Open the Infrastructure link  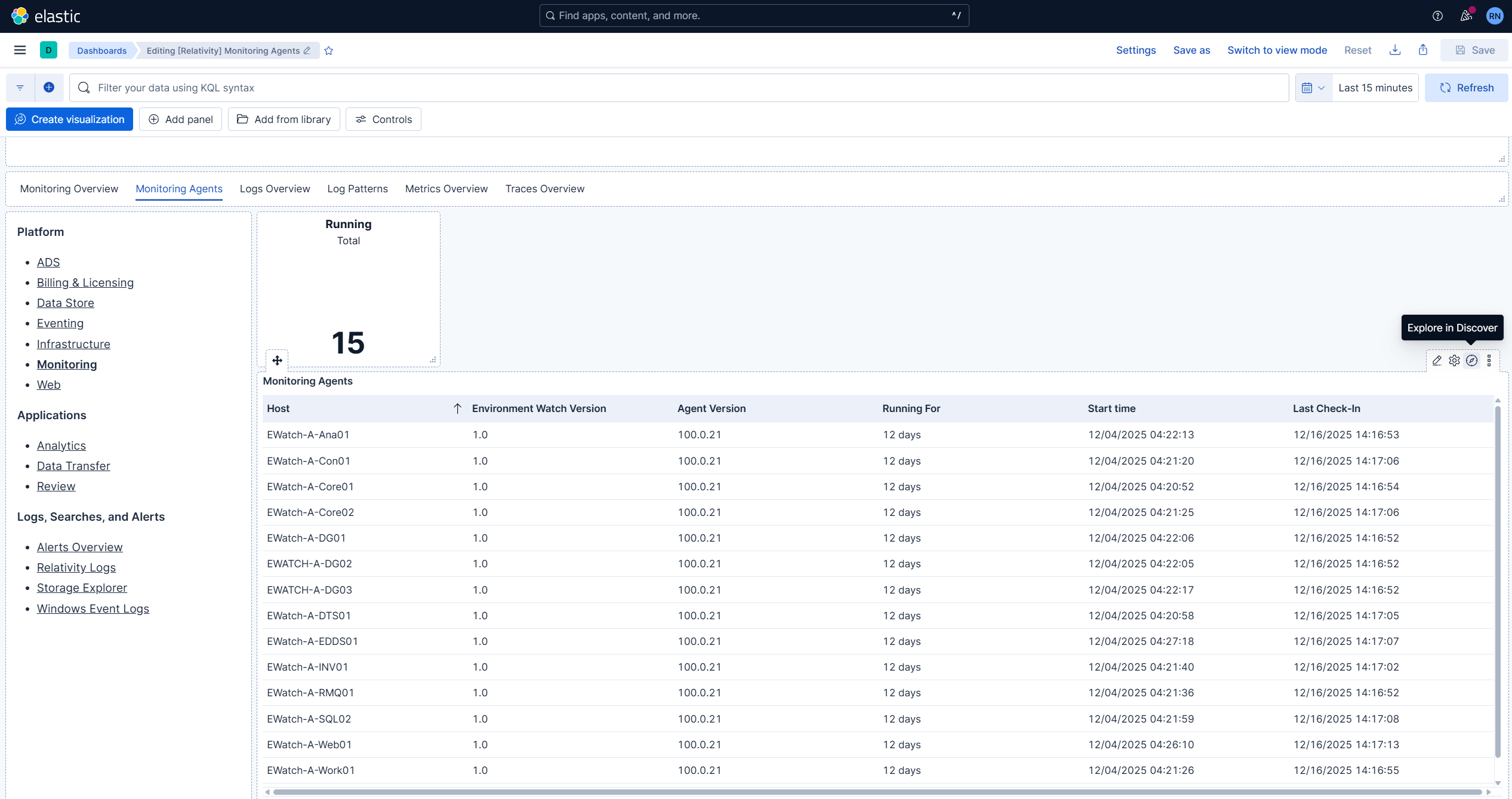(x=73, y=344)
